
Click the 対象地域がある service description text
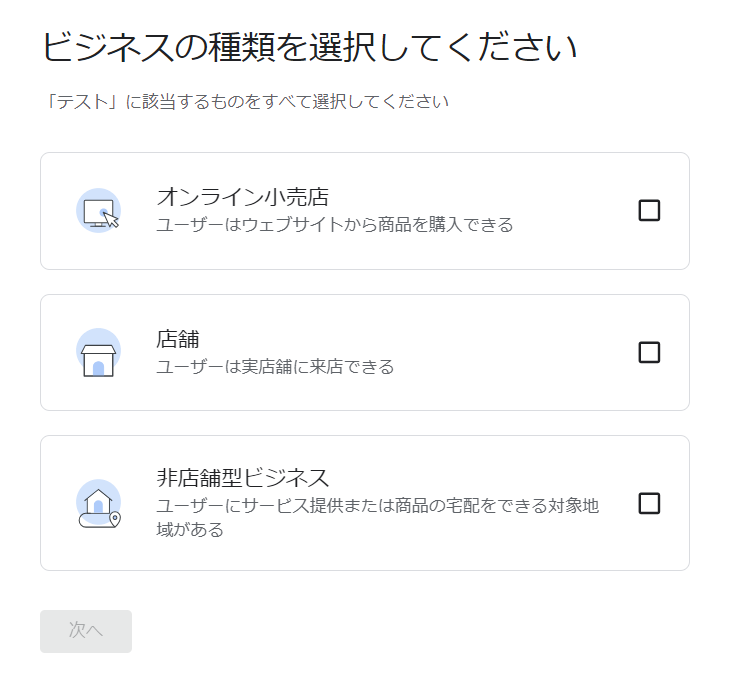point(378,518)
